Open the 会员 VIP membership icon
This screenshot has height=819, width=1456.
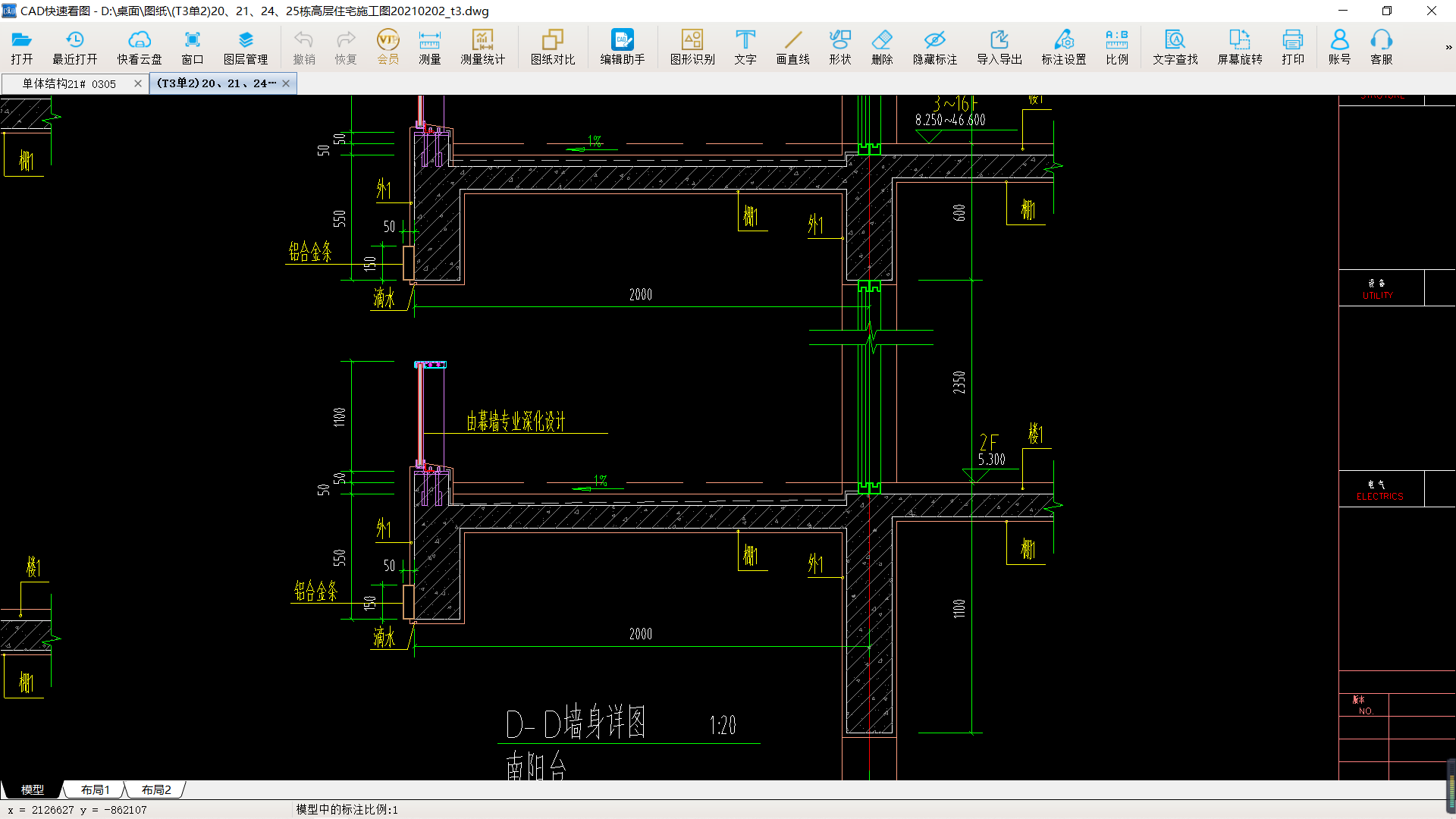[x=388, y=47]
